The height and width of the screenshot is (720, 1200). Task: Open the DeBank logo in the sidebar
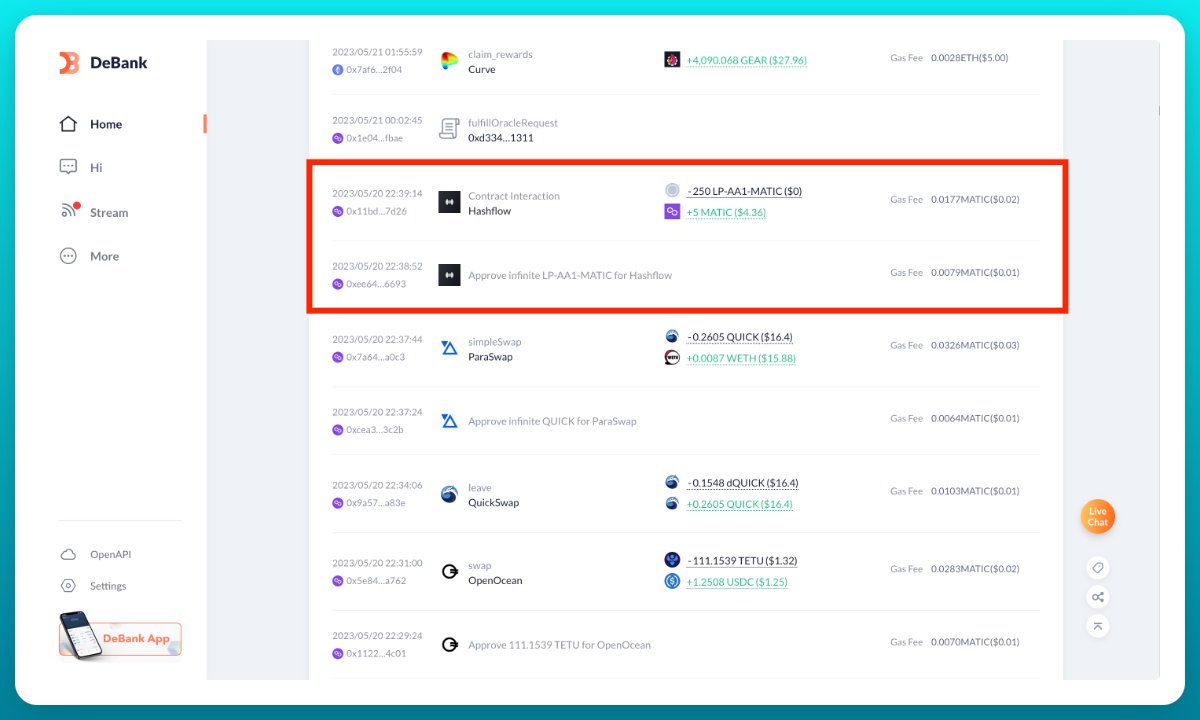tap(103, 62)
